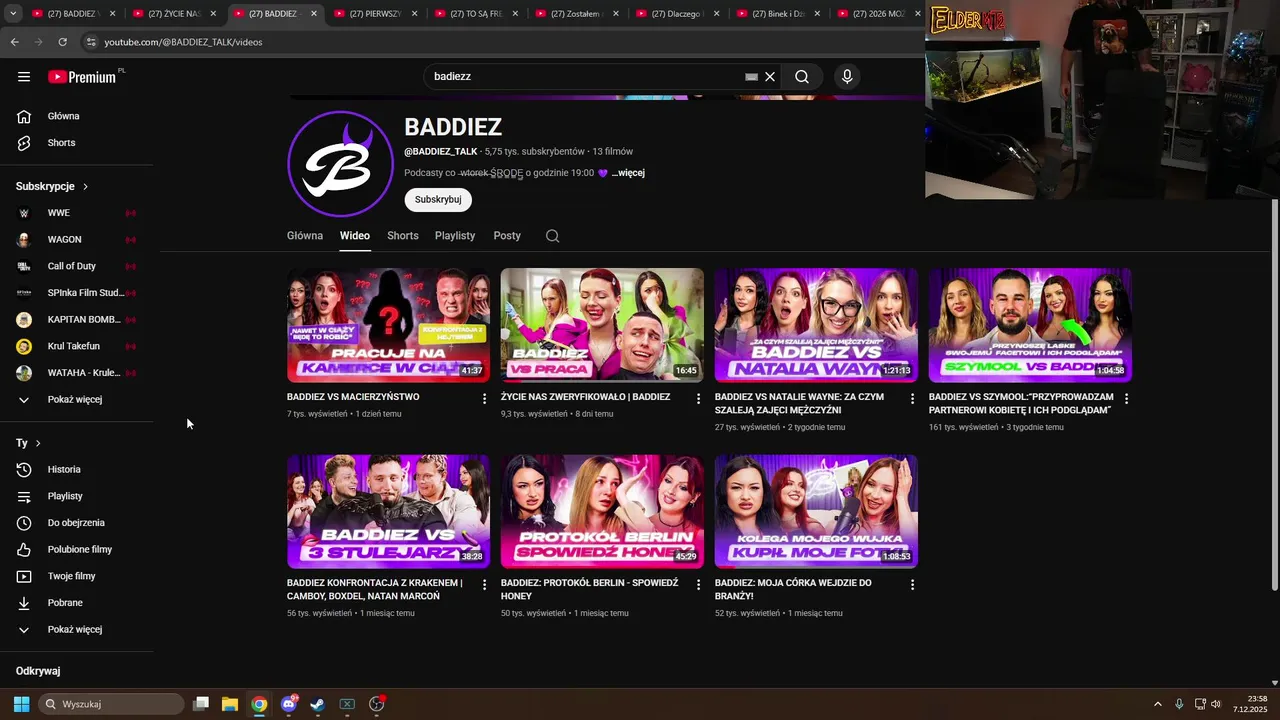Open options for ŻYCIE NAS ZWERYFIKOWAŁO video
This screenshot has width=1280, height=720.
pos(698,399)
